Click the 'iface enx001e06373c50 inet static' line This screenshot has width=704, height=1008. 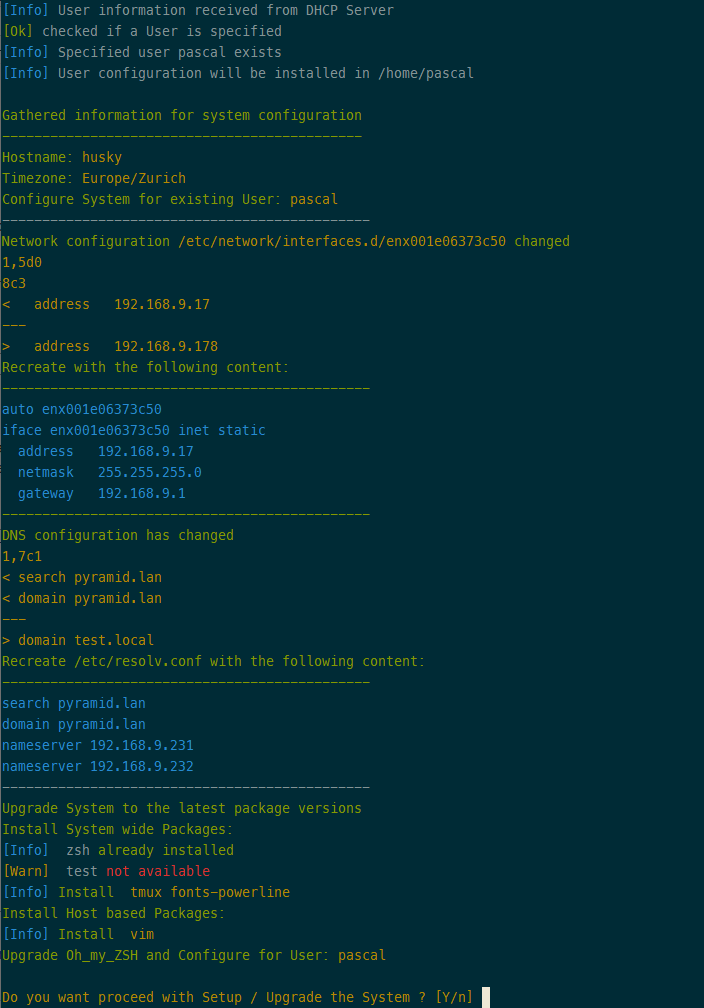[x=134, y=430]
